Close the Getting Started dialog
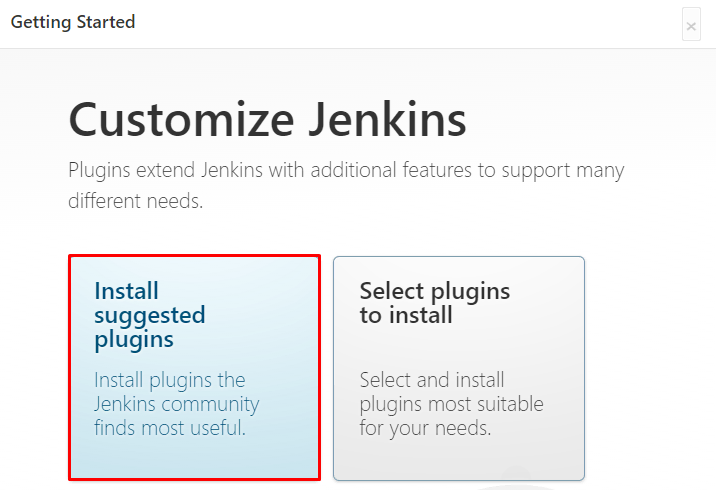The image size is (716, 490). [x=691, y=26]
